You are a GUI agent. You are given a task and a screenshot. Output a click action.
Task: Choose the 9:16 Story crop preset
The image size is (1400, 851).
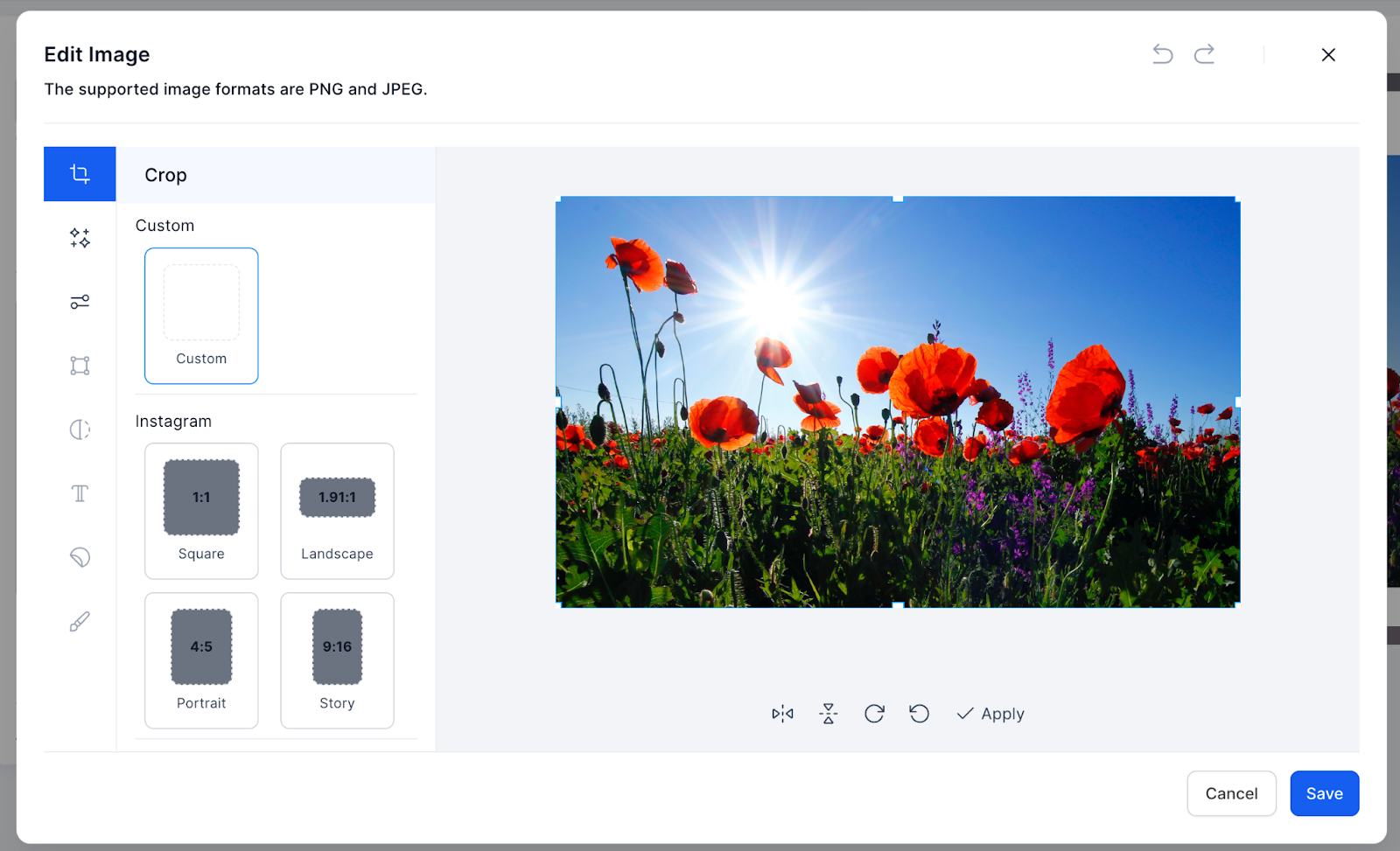337,660
